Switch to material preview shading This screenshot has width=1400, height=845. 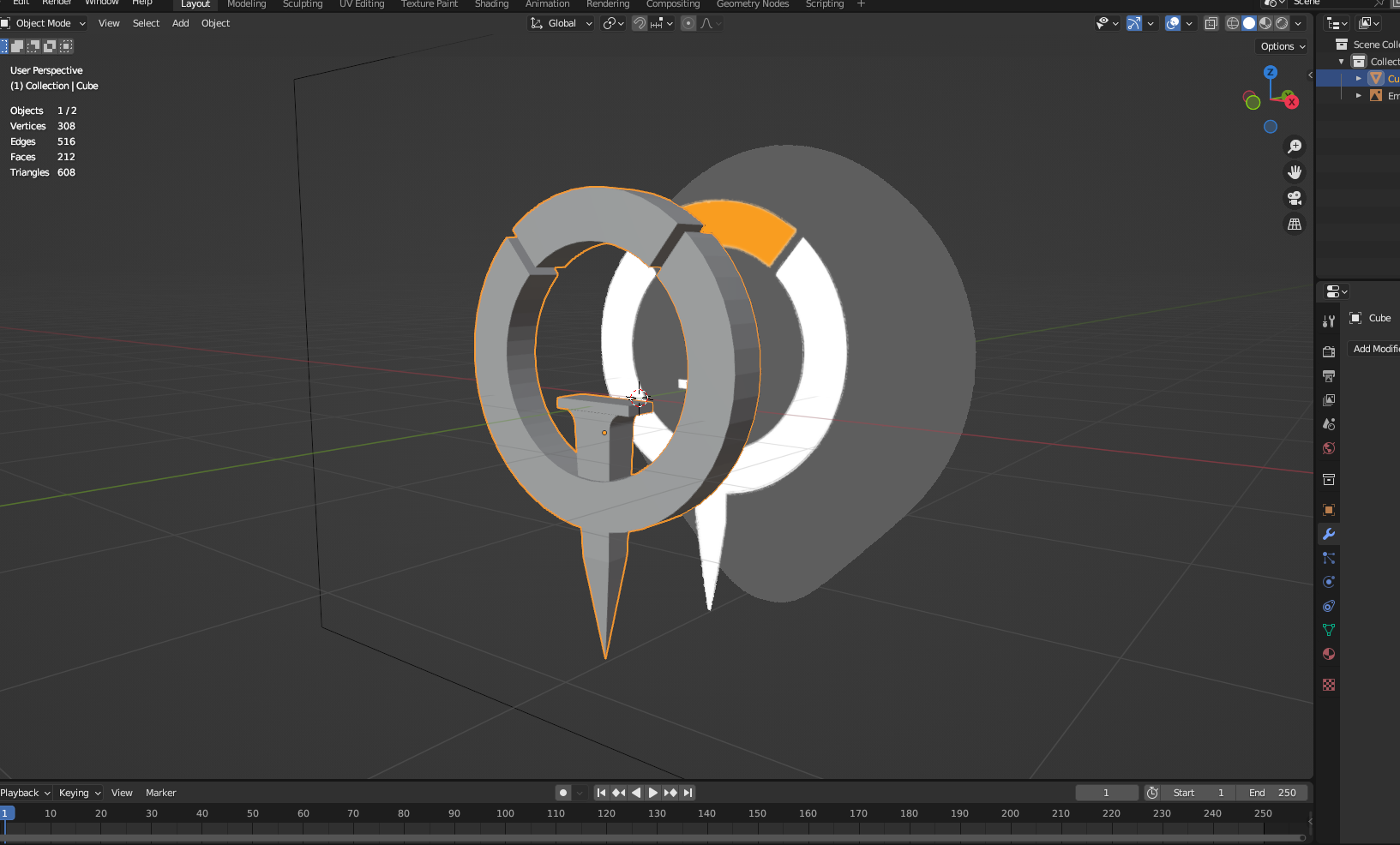[1265, 23]
